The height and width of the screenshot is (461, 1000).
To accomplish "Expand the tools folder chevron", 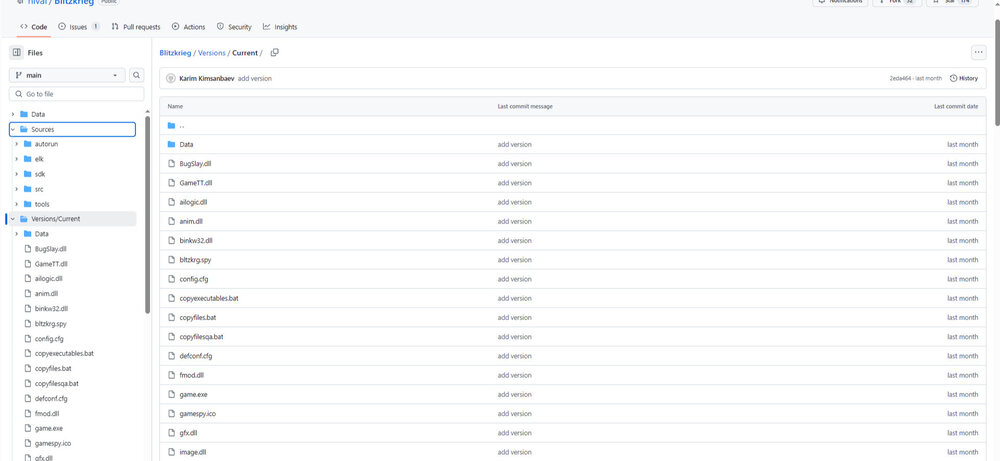I will (17, 204).
